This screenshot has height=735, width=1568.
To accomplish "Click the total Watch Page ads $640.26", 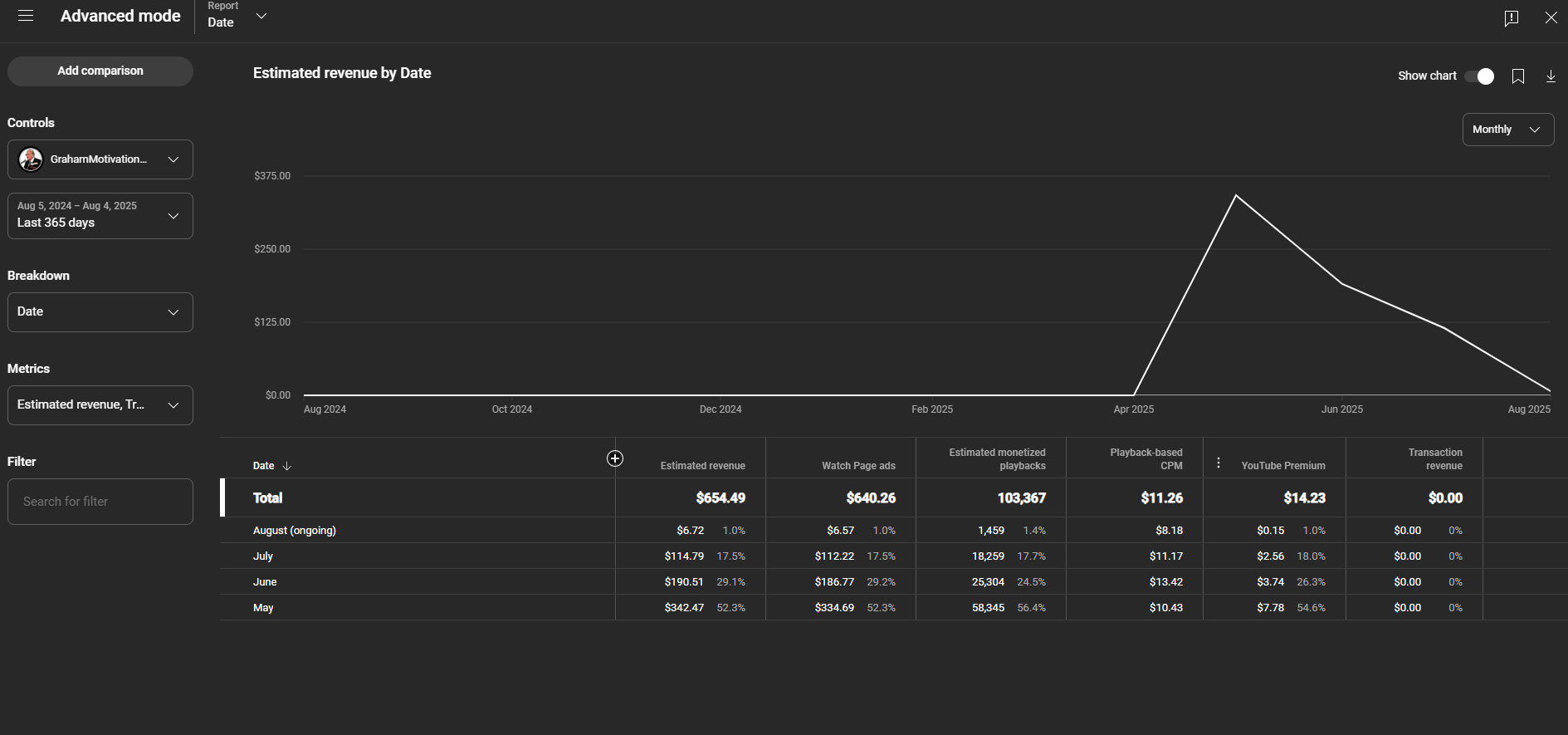I will [x=871, y=498].
